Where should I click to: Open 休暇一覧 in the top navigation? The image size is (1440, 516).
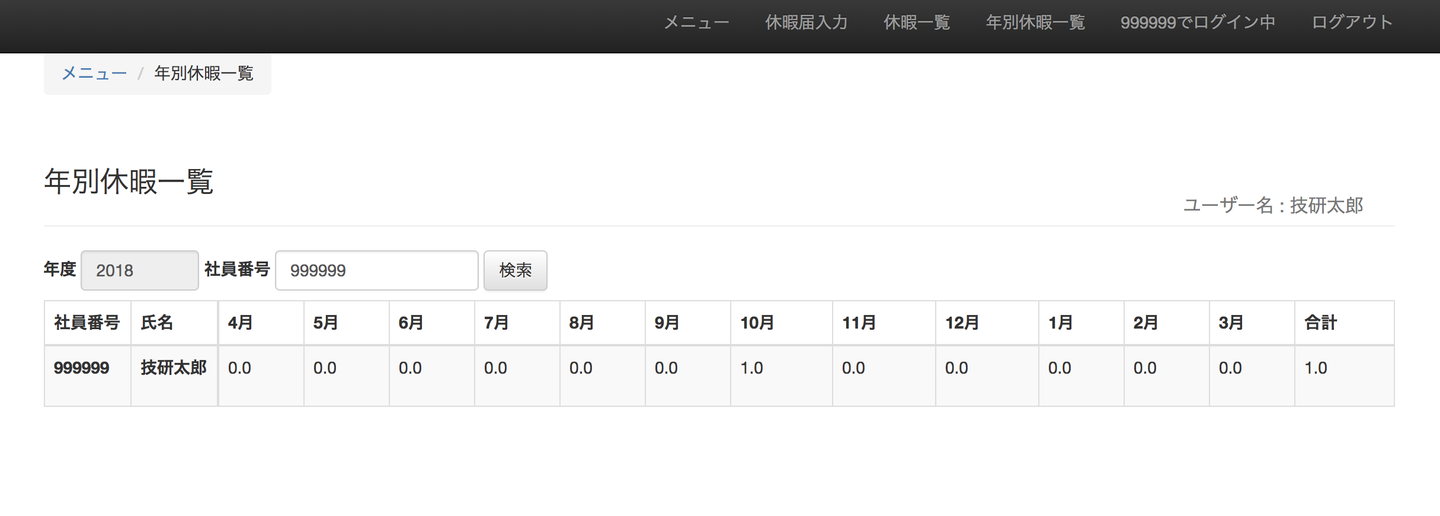click(916, 22)
